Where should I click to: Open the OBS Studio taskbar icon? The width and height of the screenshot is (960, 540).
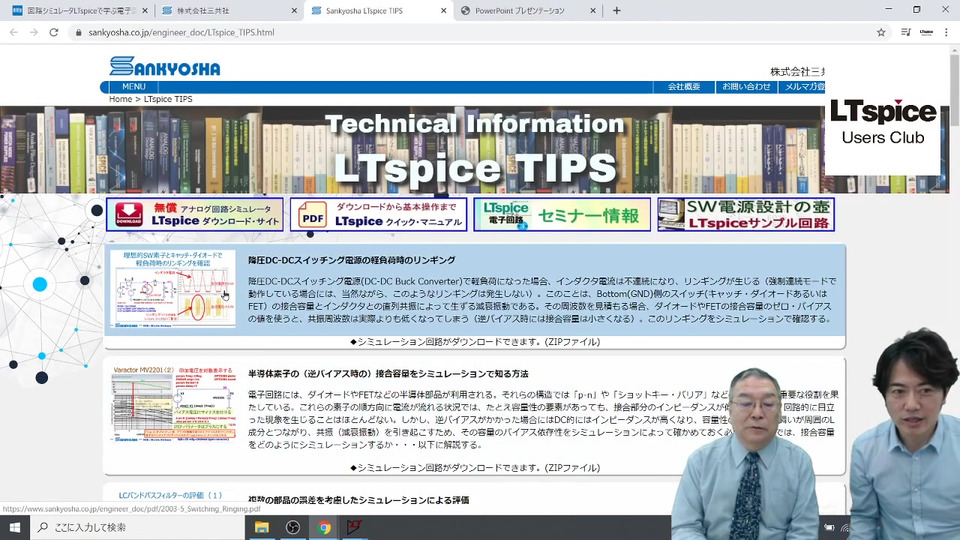point(293,527)
